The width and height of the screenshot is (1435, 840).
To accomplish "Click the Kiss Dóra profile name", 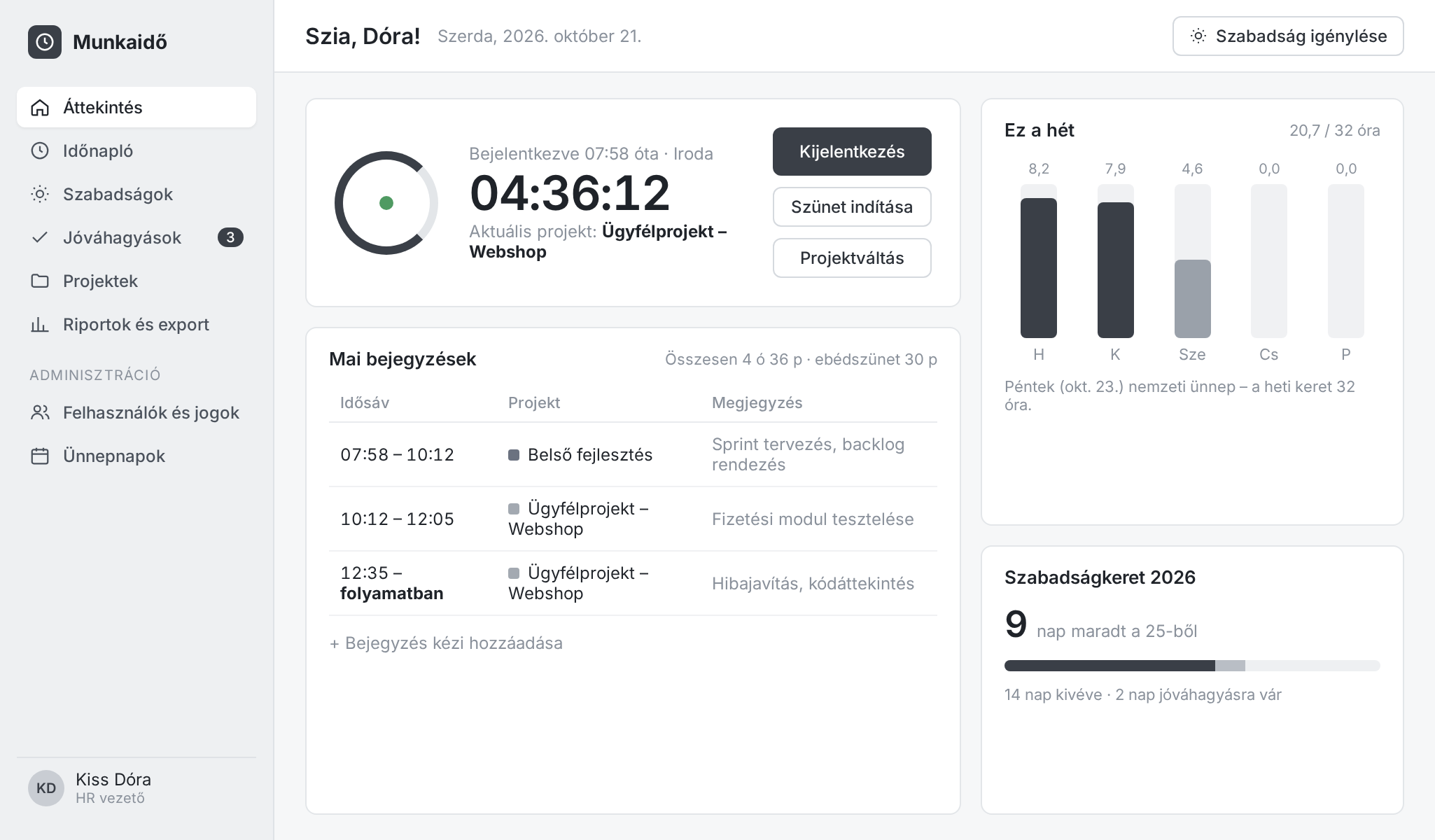I will (x=113, y=779).
